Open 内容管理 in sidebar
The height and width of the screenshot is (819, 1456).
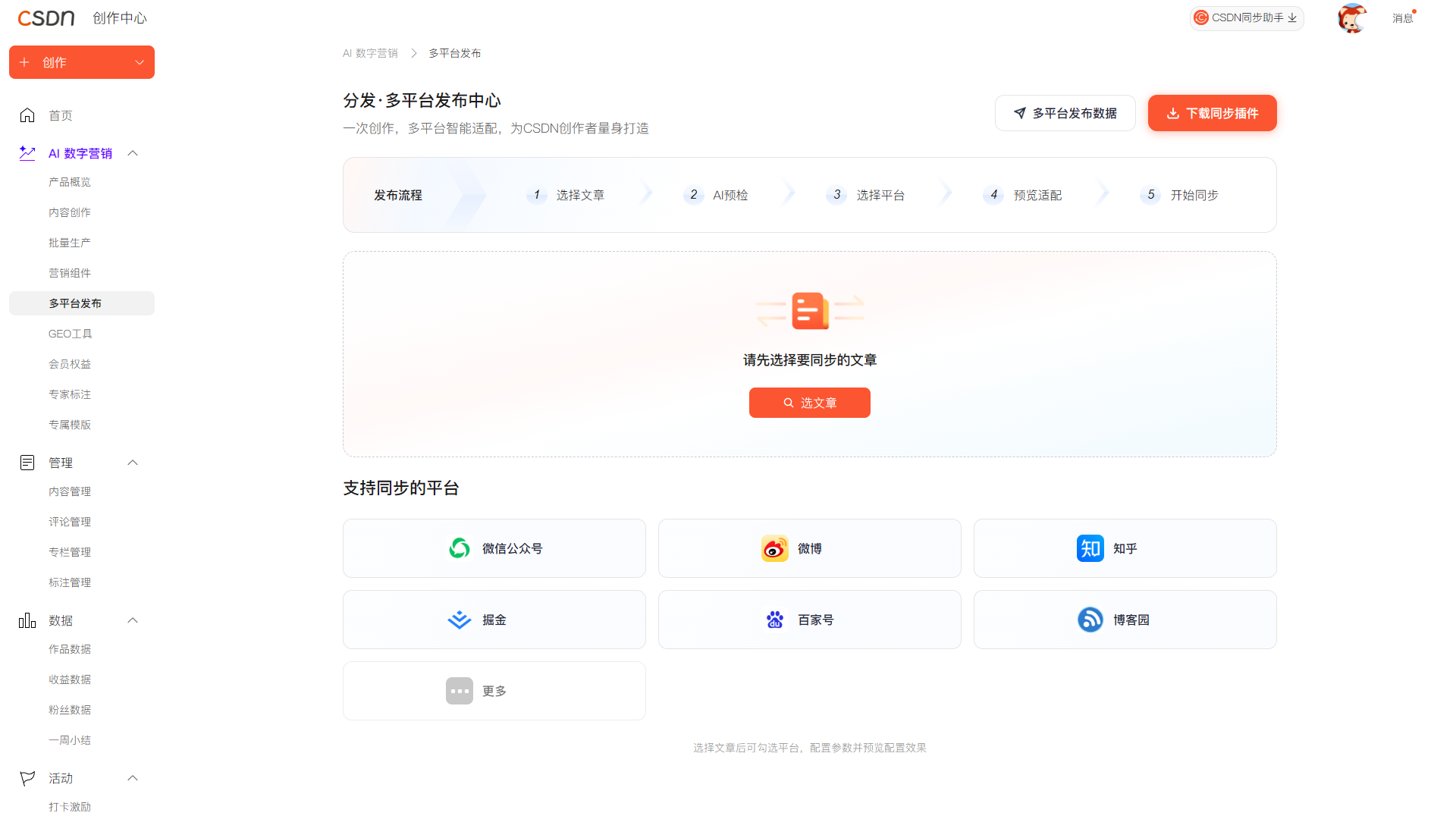pos(70,491)
